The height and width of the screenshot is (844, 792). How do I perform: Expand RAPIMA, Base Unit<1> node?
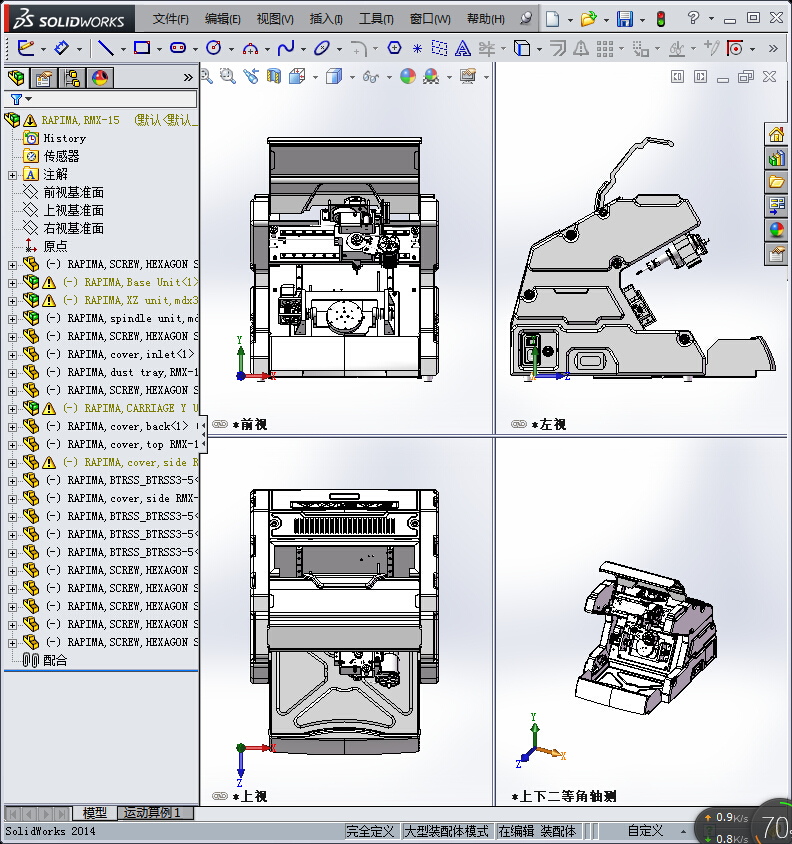(12, 283)
